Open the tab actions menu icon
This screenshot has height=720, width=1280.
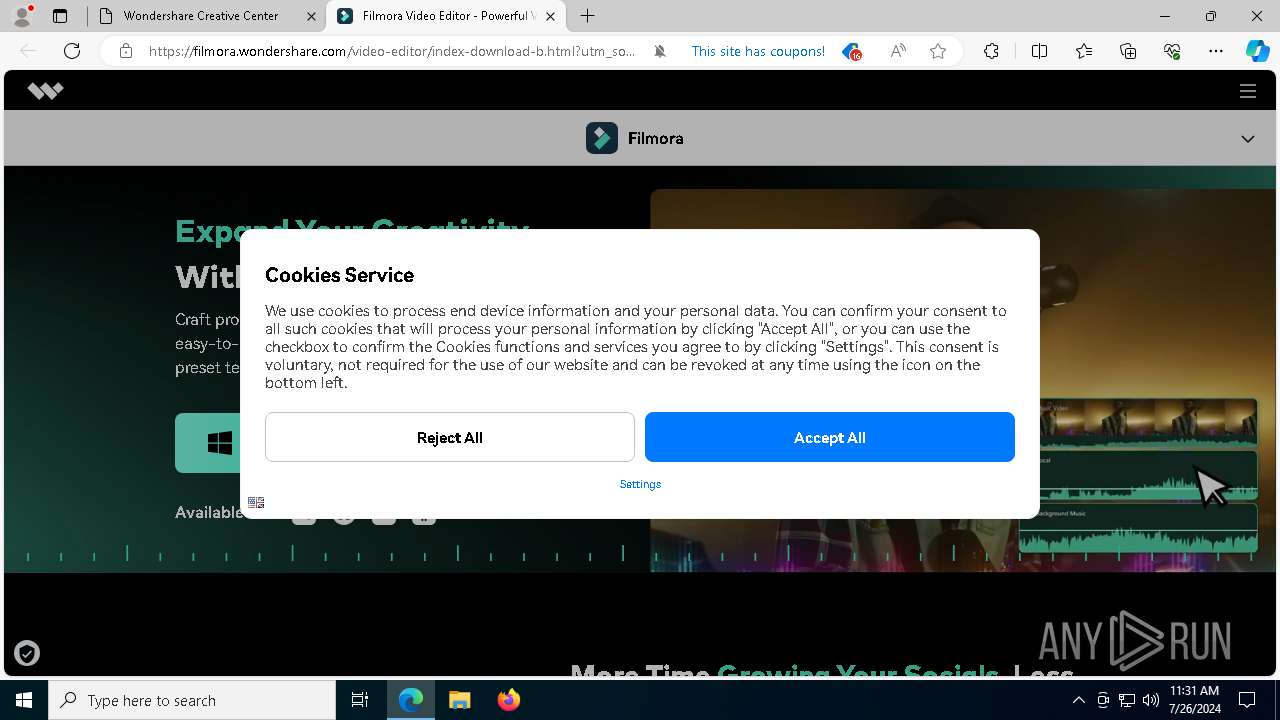coord(60,16)
